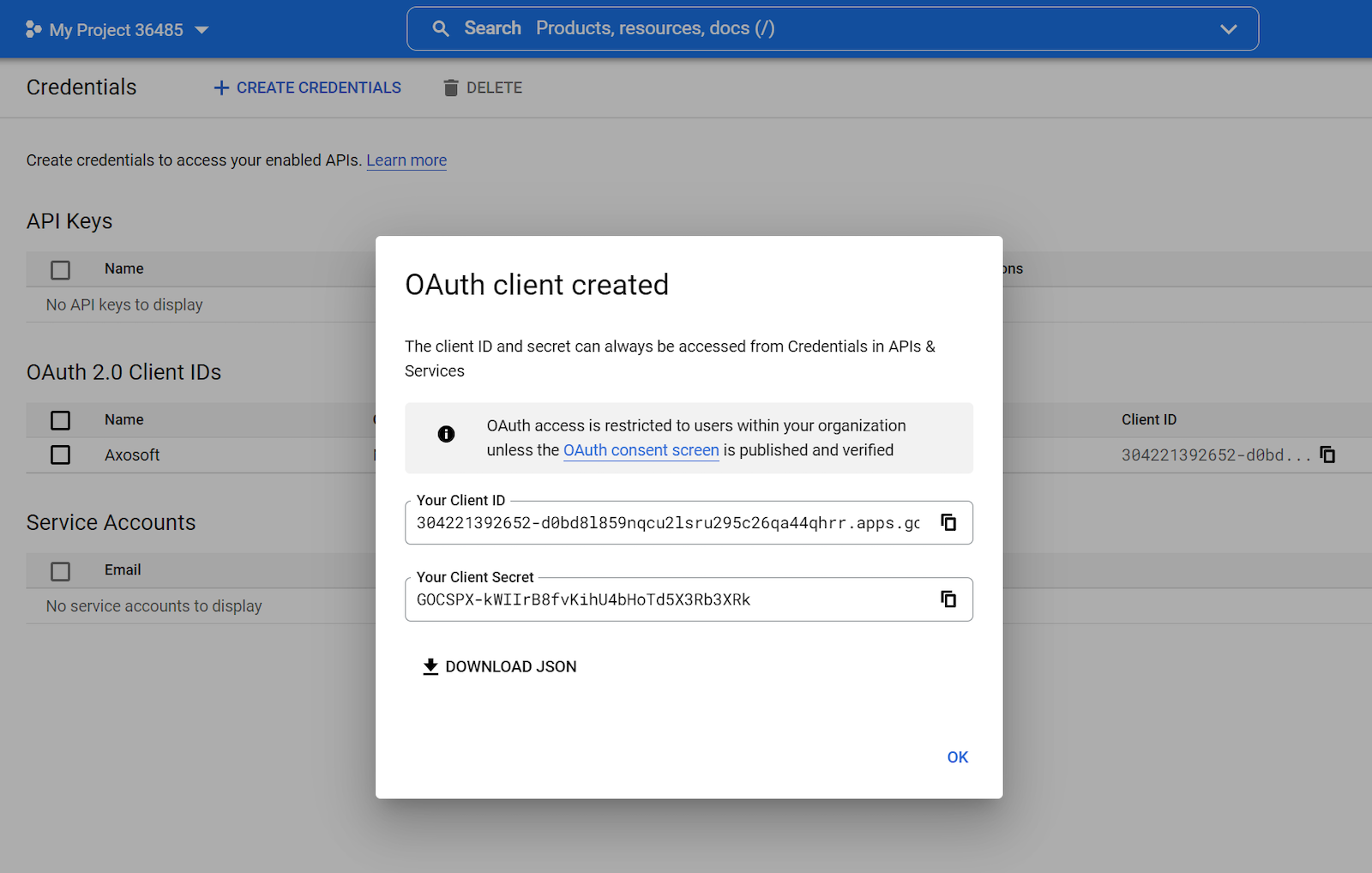This screenshot has width=1372, height=873.
Task: Click the Credentials page title
Action: [81, 87]
